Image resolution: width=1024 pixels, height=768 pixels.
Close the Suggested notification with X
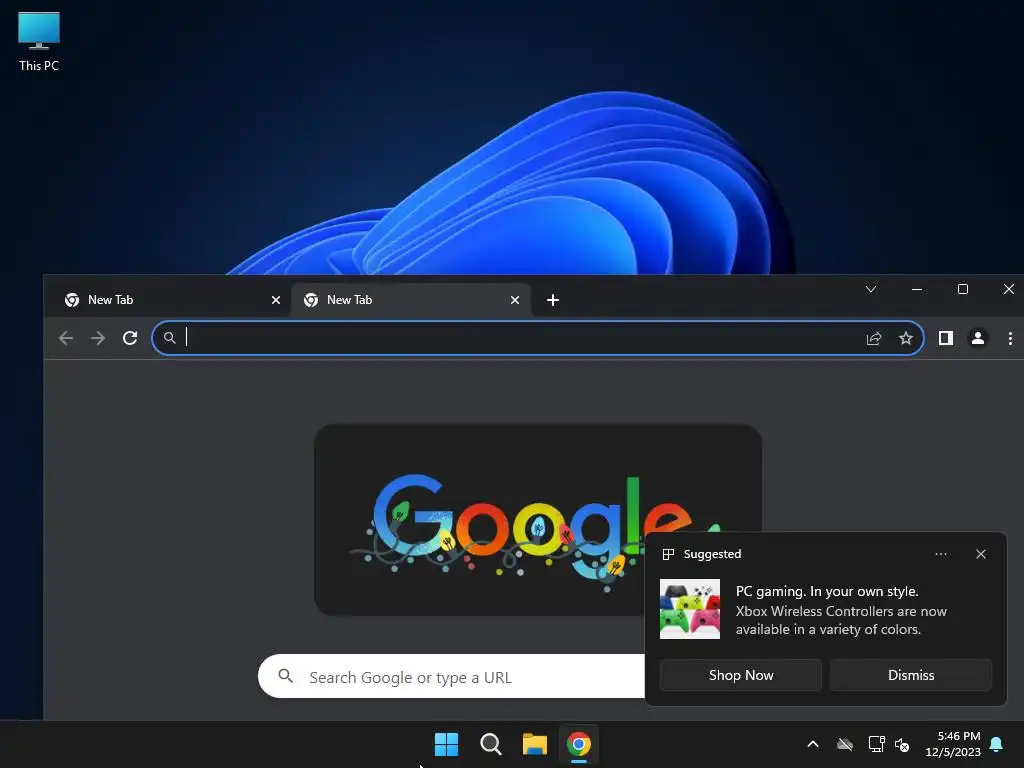click(980, 554)
